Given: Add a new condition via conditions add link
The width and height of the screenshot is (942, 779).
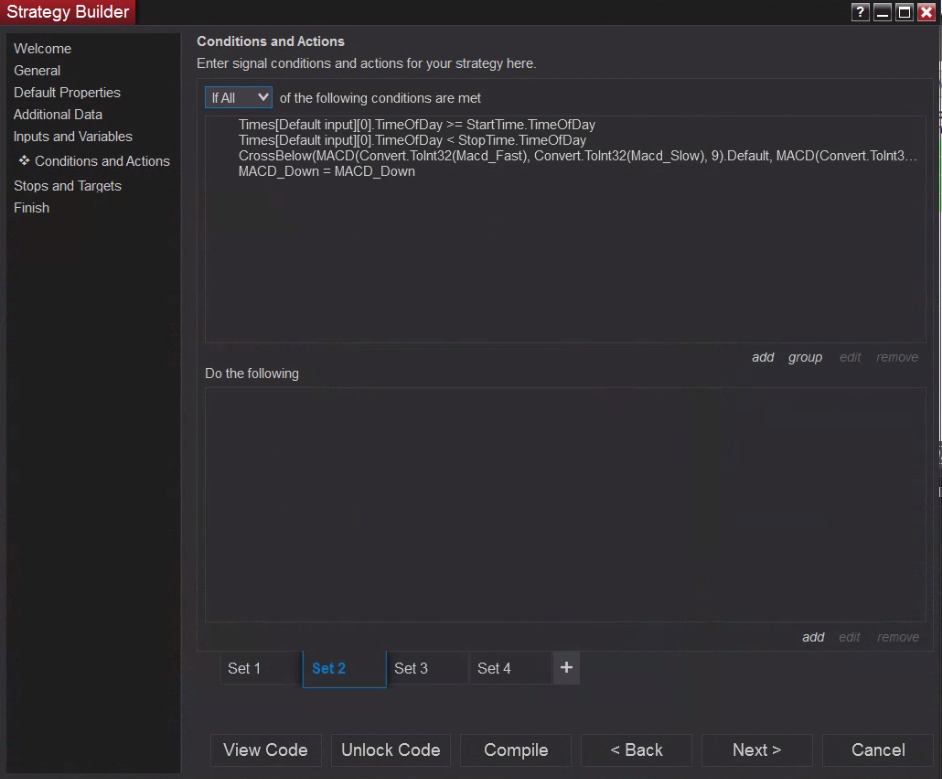Looking at the screenshot, I should pyautogui.click(x=763, y=357).
